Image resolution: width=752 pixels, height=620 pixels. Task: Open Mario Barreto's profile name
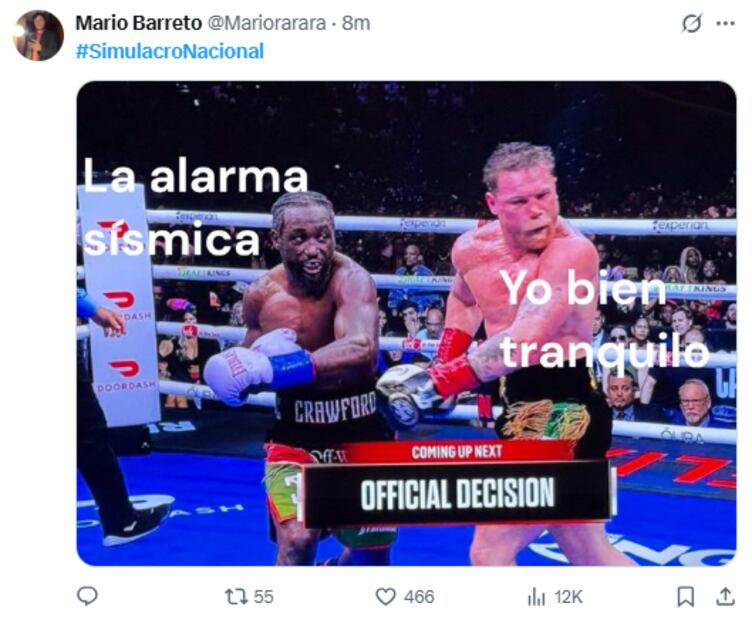pos(139,23)
